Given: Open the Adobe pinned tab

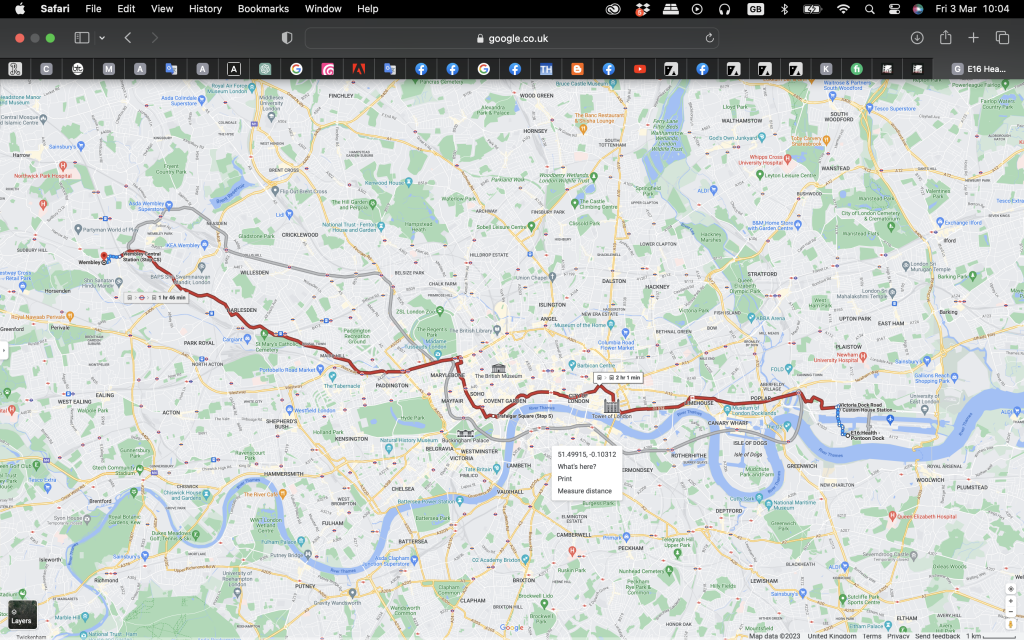Looking at the screenshot, I should (359, 69).
